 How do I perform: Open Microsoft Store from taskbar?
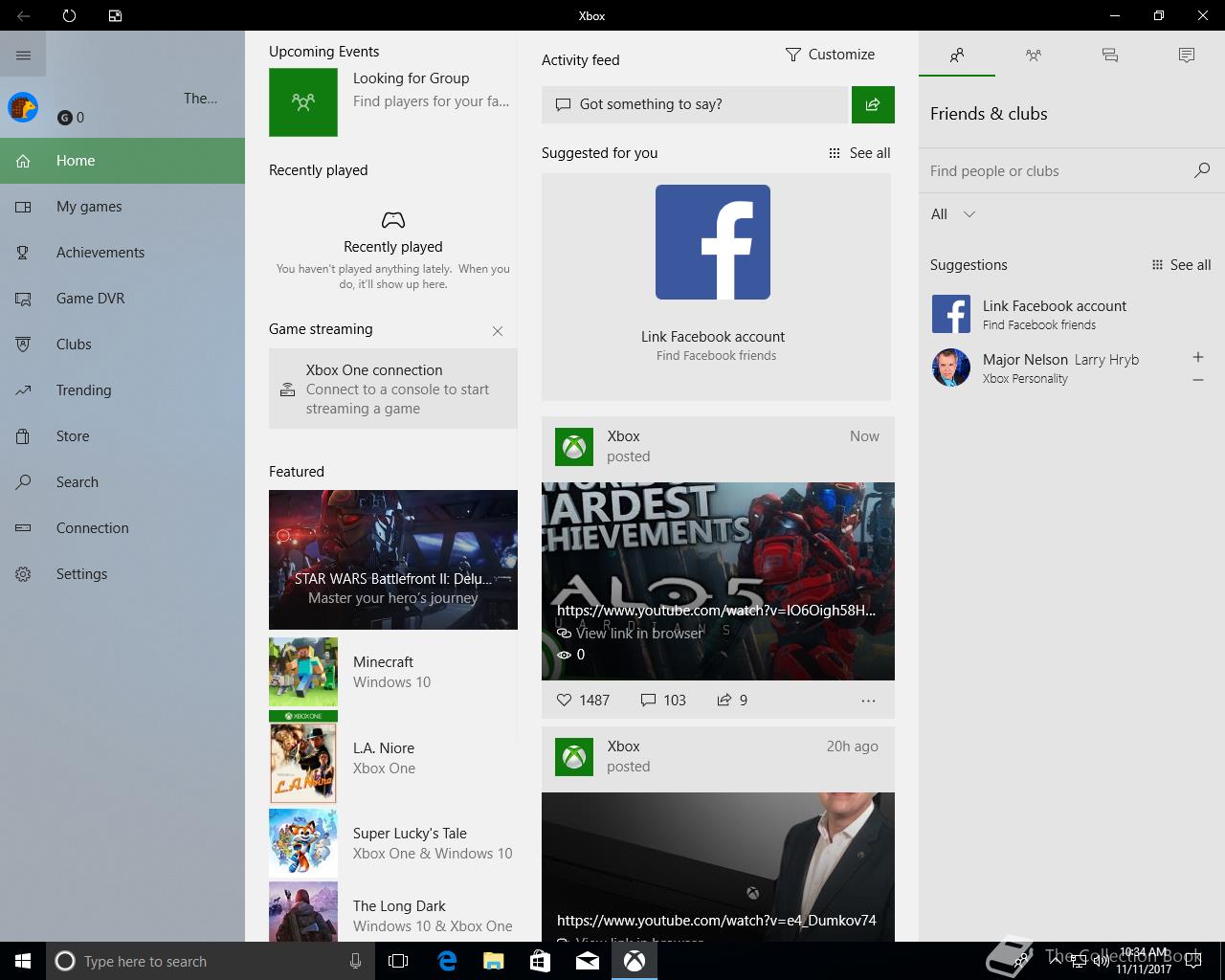click(x=540, y=961)
